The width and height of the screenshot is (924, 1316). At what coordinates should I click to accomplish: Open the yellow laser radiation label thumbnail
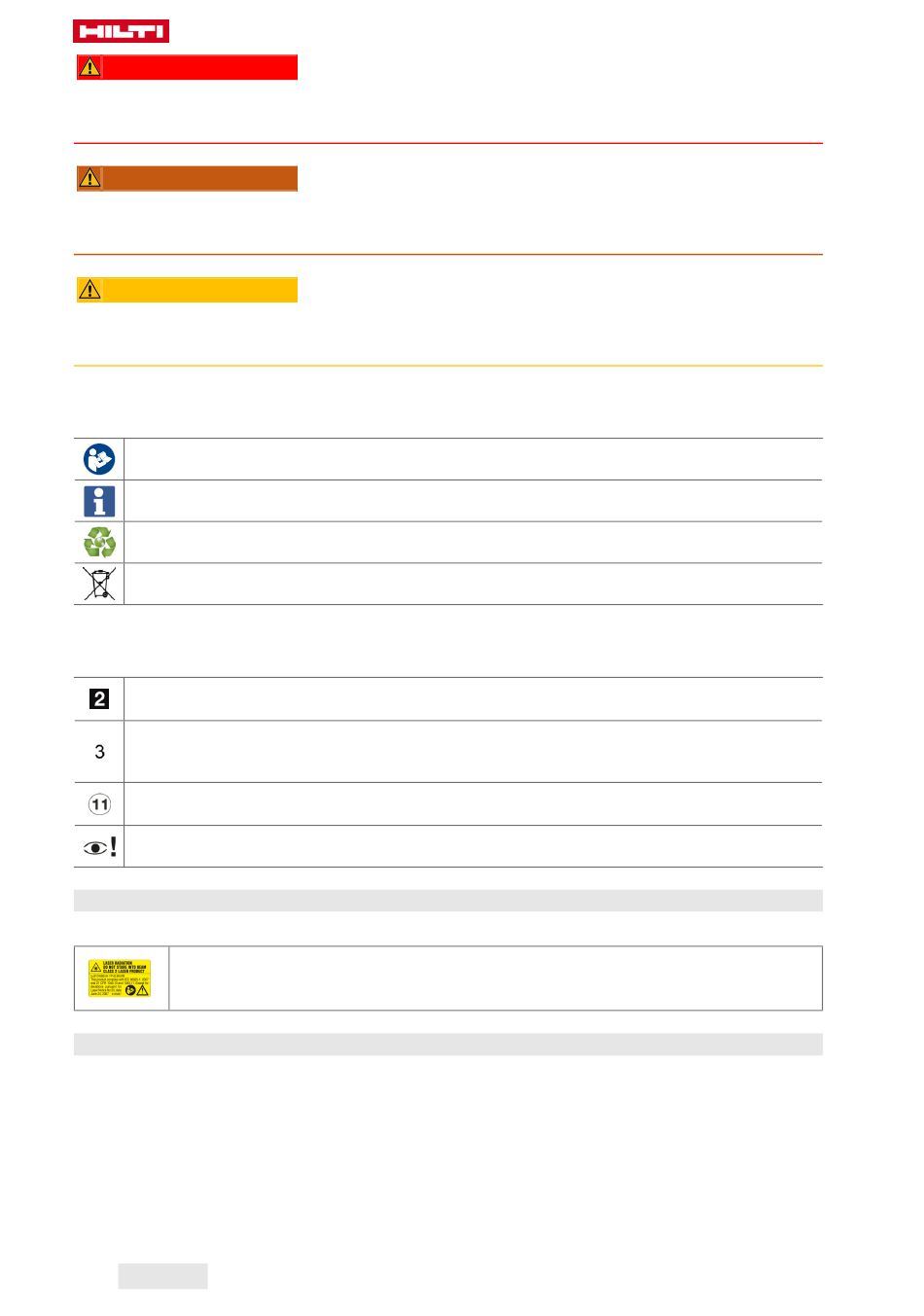(x=120, y=978)
